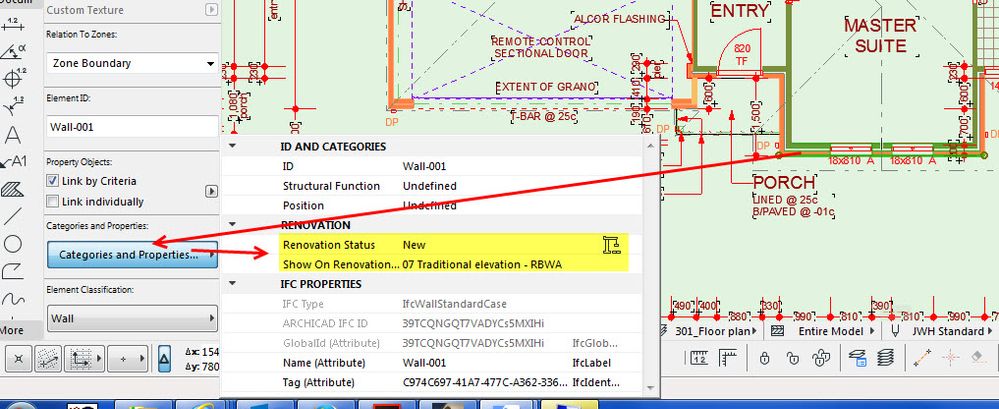Open Layer Settings icon
This screenshot has height=409, width=999.
point(857,358)
